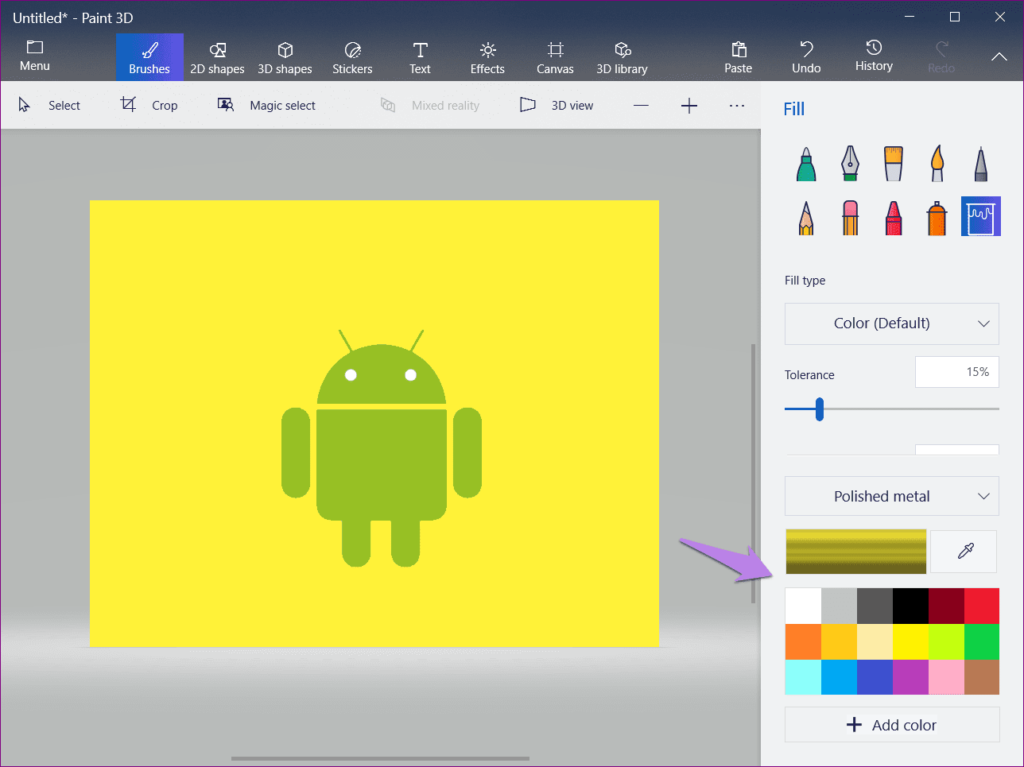1024x767 pixels.
Task: Click the current color preview swatch
Action: [x=856, y=551]
